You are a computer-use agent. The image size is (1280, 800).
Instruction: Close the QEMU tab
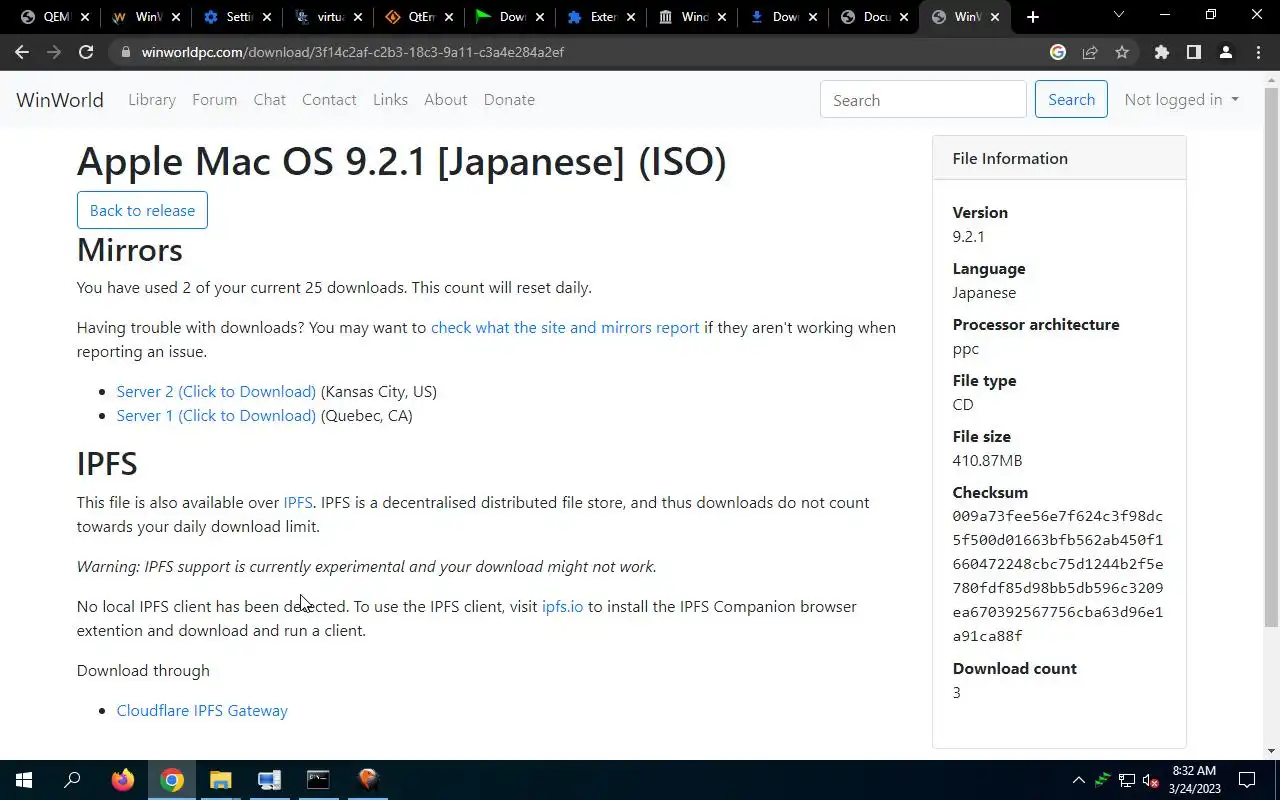[x=84, y=17]
